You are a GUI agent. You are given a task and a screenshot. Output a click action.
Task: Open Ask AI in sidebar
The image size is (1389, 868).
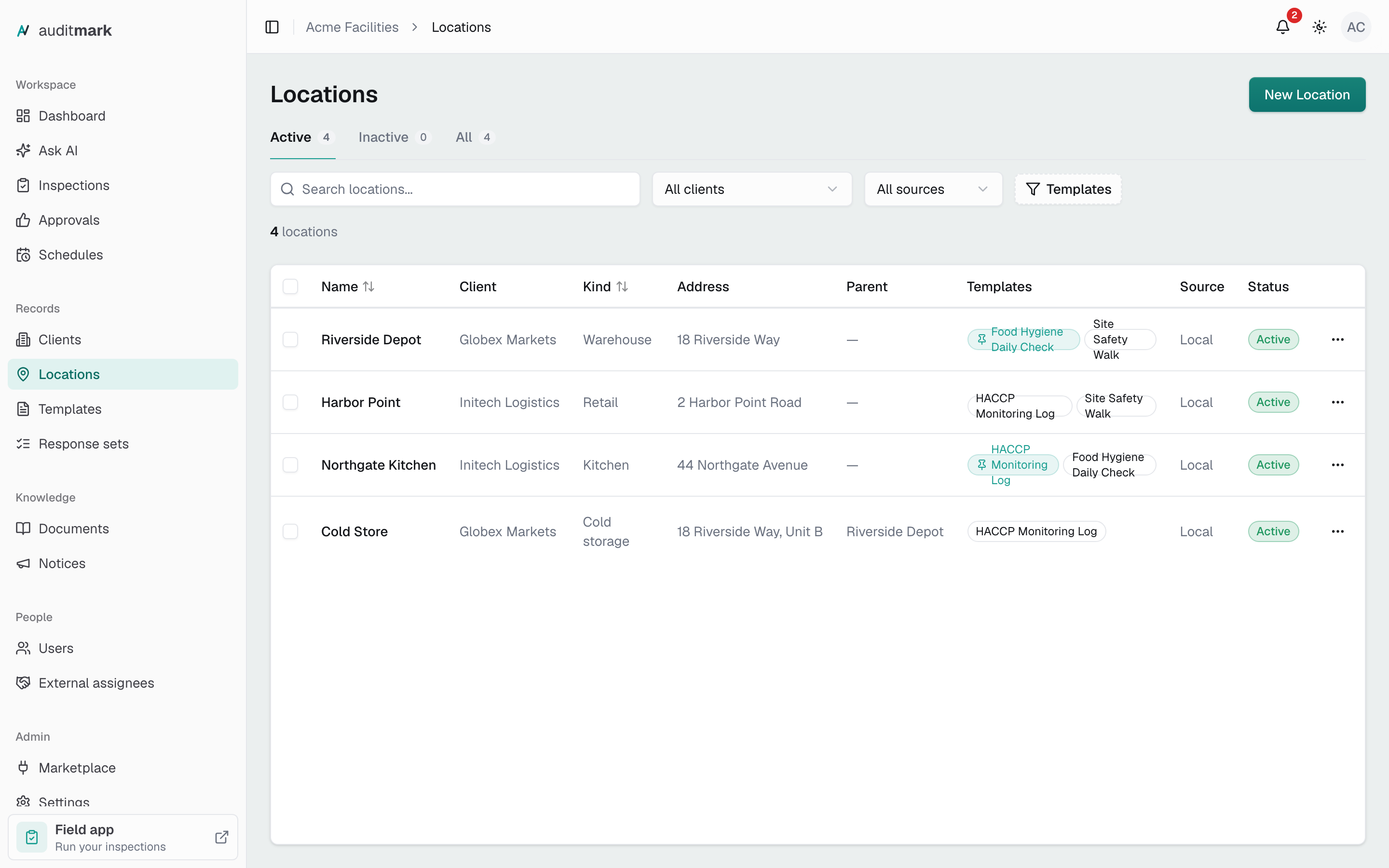pos(123,150)
